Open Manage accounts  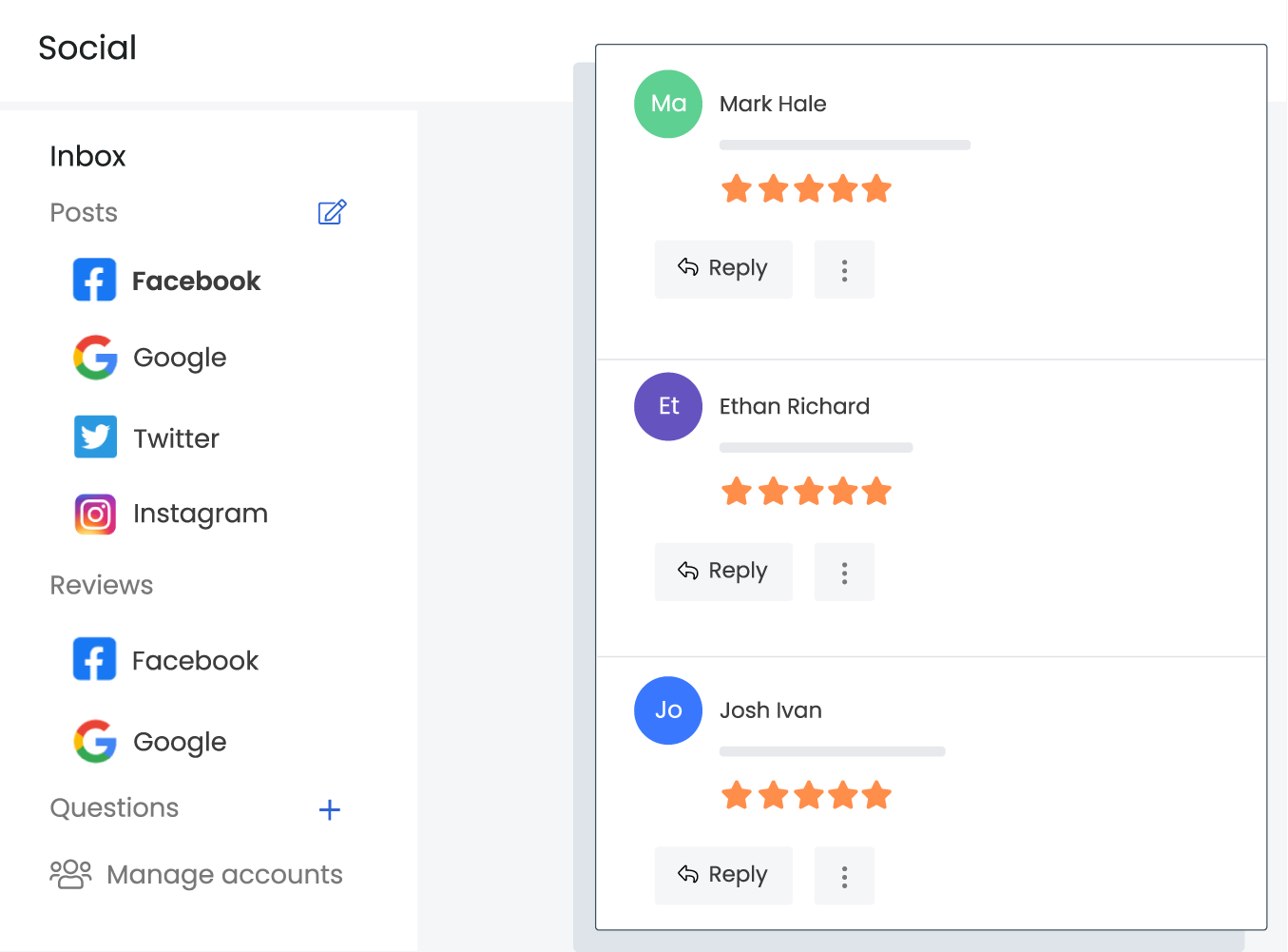click(x=197, y=874)
